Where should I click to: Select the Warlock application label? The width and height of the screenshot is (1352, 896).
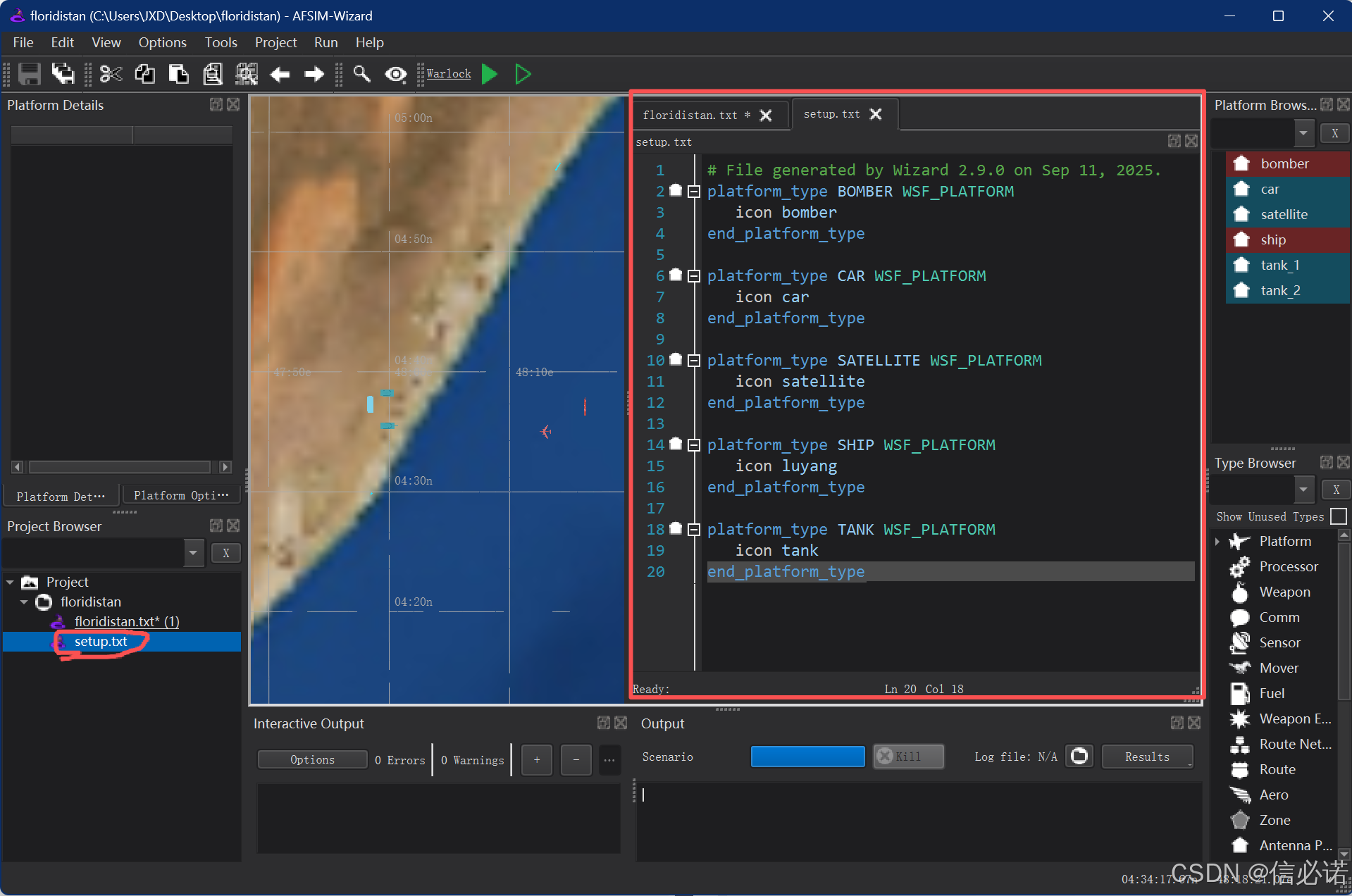(449, 74)
